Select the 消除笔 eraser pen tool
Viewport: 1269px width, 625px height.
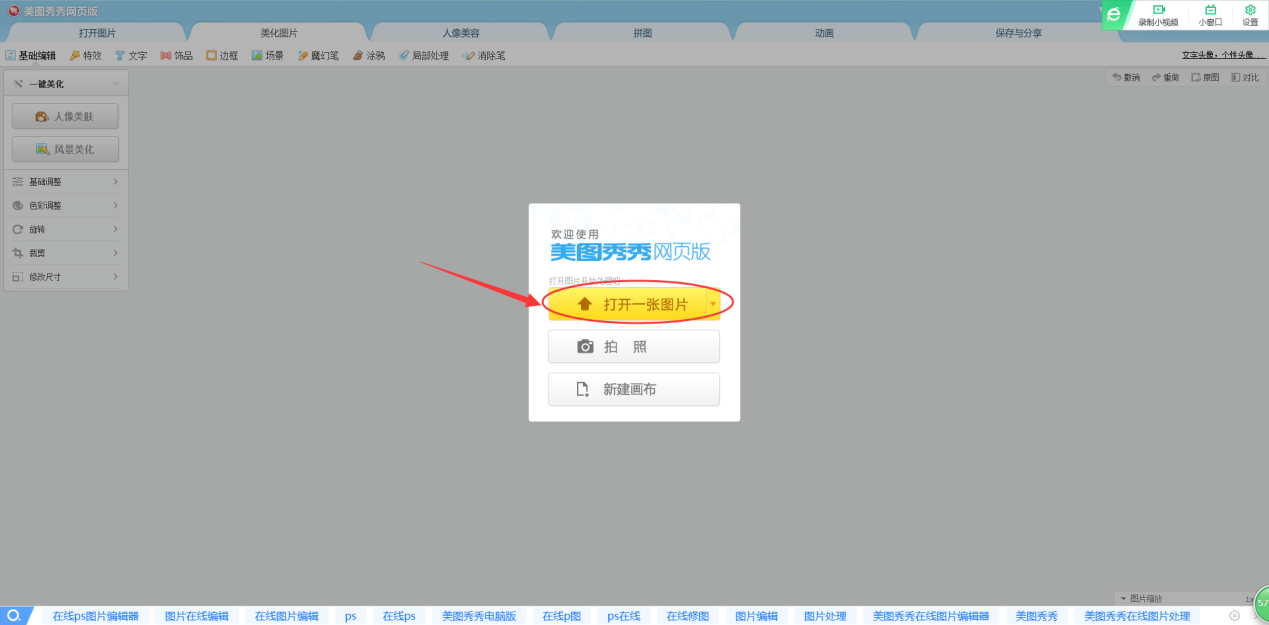click(483, 56)
